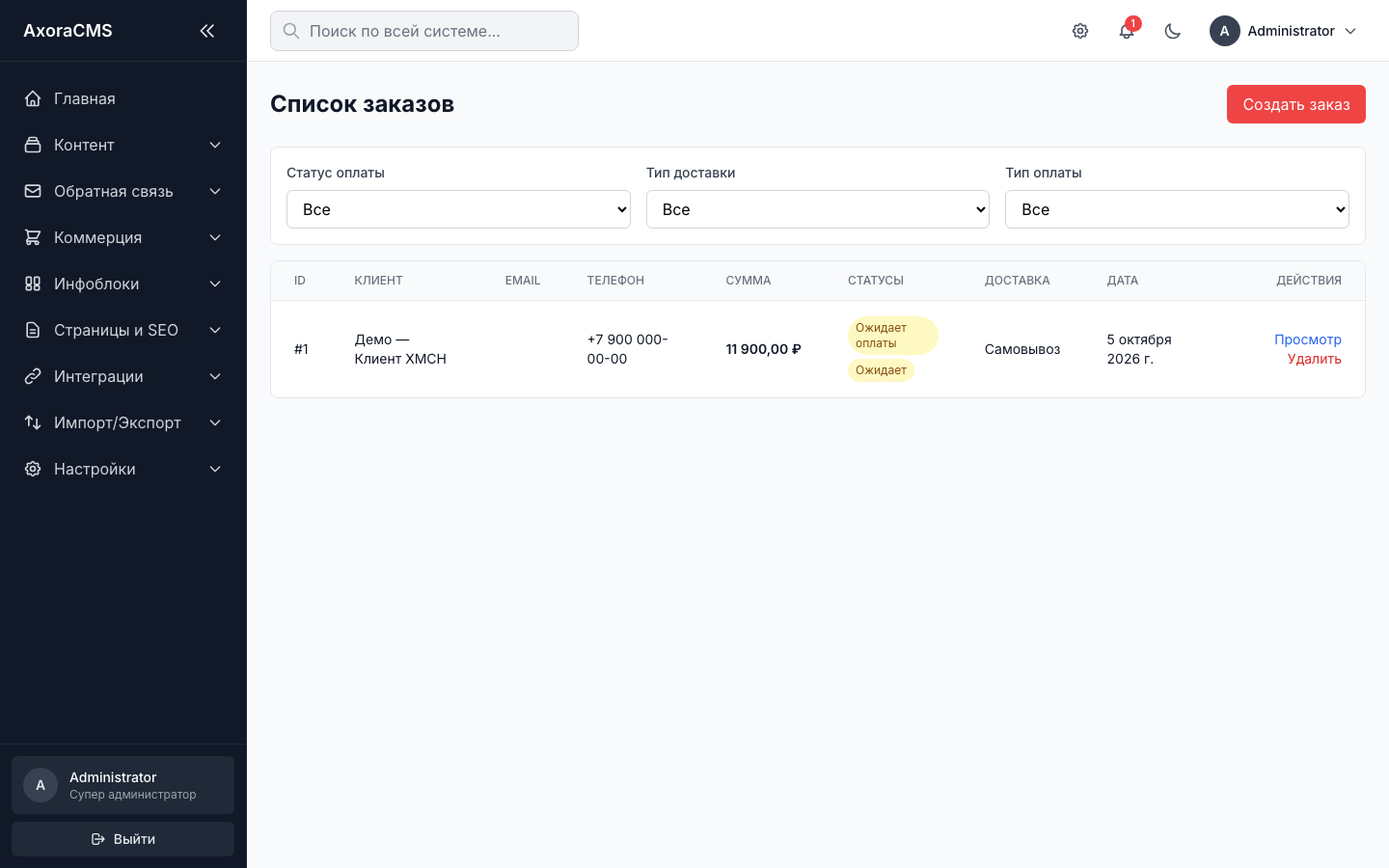Click the Главная home icon
This screenshot has width=1389, height=868.
click(x=33, y=98)
